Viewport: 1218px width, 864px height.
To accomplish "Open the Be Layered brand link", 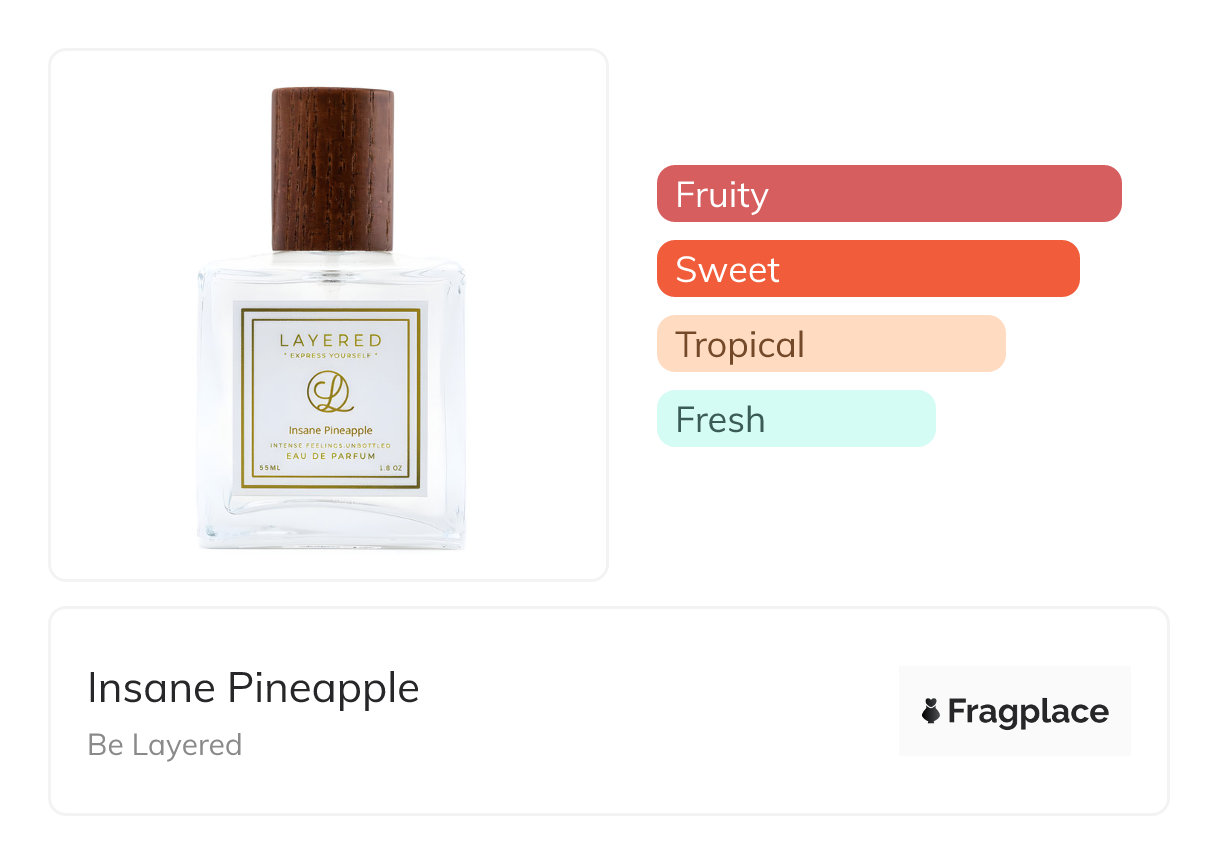I will (165, 745).
